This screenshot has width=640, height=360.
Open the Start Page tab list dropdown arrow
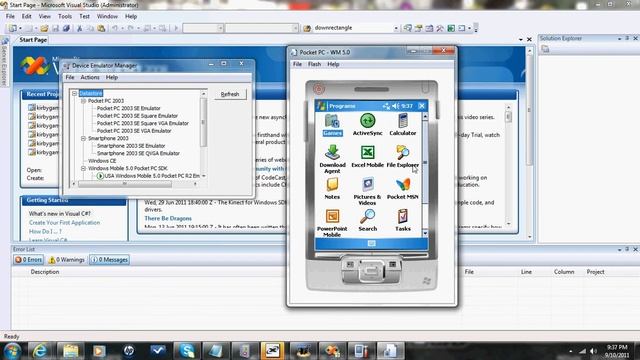click(x=521, y=40)
